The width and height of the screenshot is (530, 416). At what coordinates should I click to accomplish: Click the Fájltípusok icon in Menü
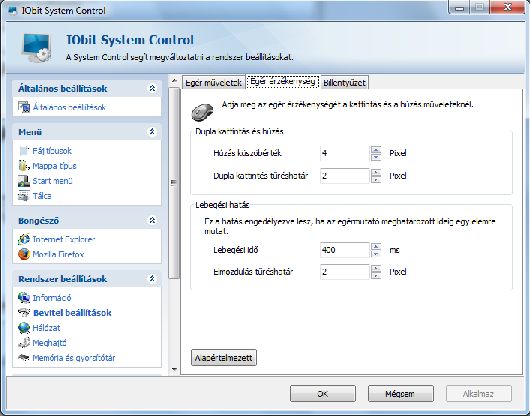point(24,151)
